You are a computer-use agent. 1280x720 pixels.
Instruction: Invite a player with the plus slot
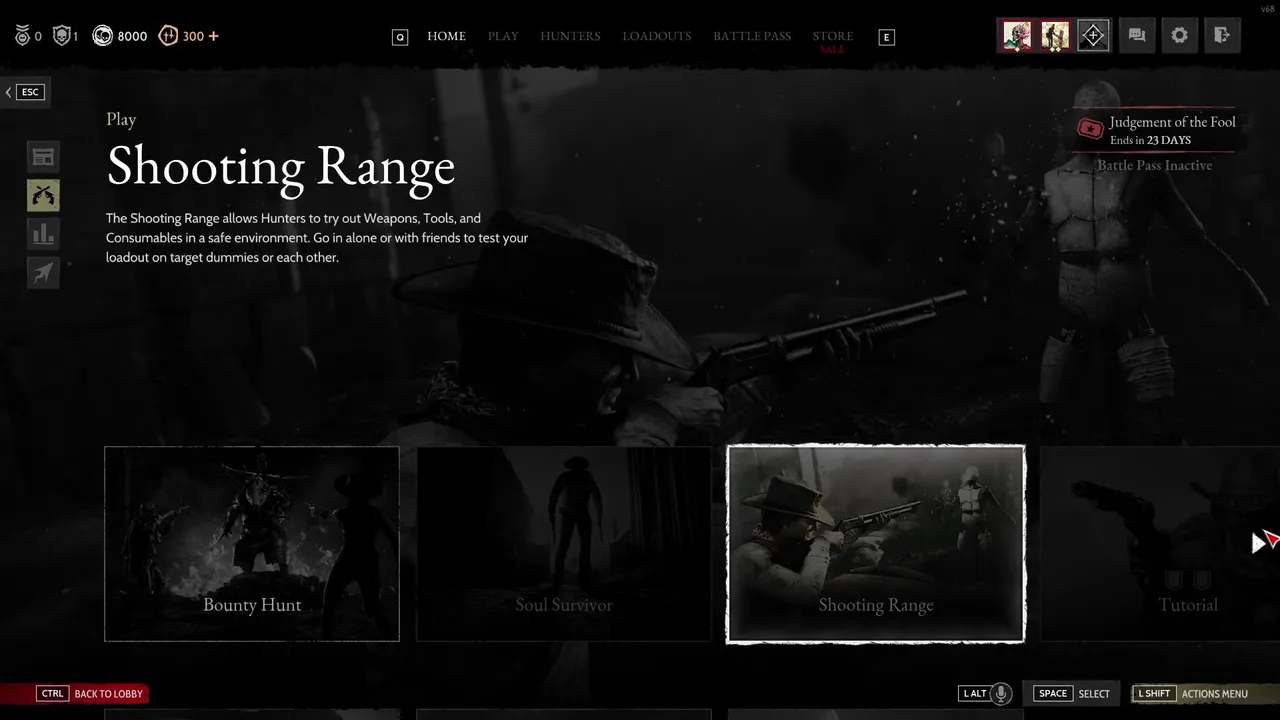tap(1093, 35)
